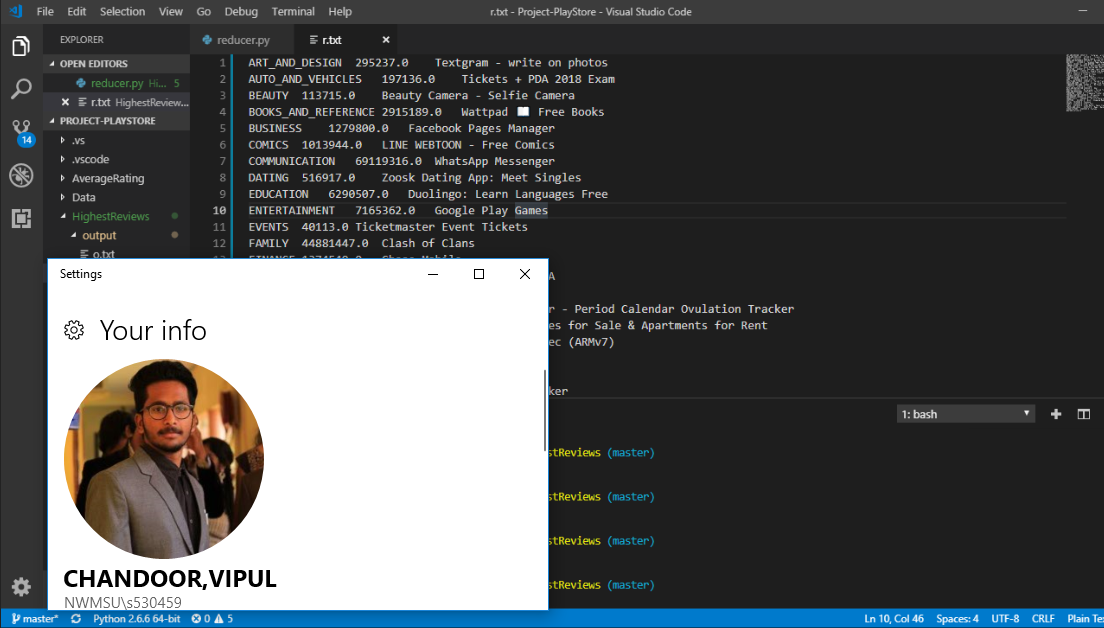
Task: Click the editor minimap
Action: (x=1083, y=83)
